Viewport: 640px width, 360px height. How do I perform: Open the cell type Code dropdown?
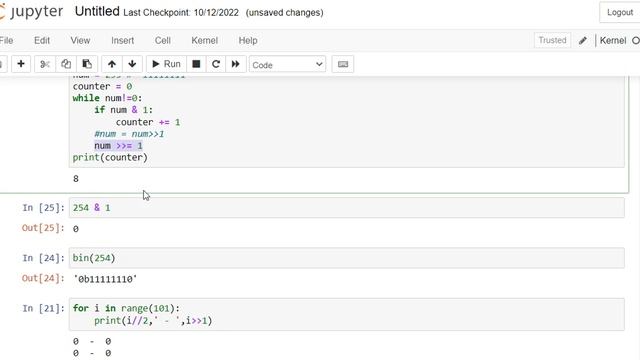click(287, 64)
